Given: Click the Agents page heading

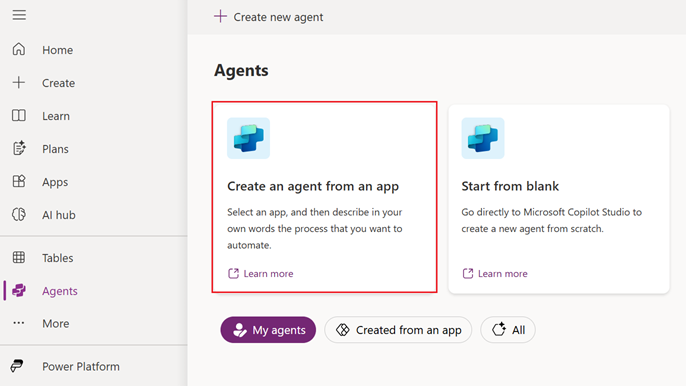Looking at the screenshot, I should coord(241,70).
